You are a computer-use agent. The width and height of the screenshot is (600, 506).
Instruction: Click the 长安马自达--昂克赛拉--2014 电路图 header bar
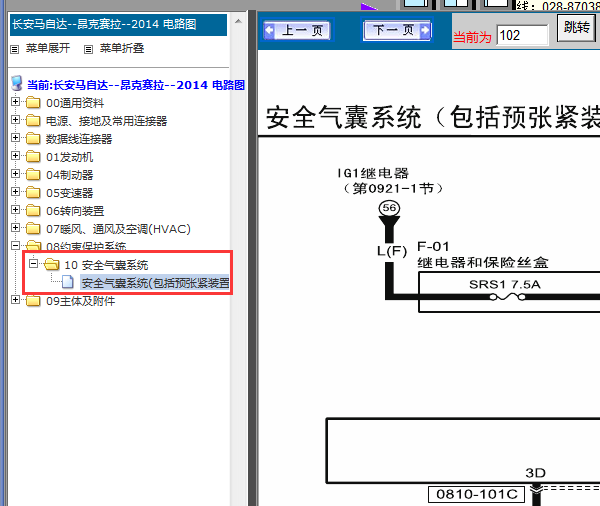118,24
